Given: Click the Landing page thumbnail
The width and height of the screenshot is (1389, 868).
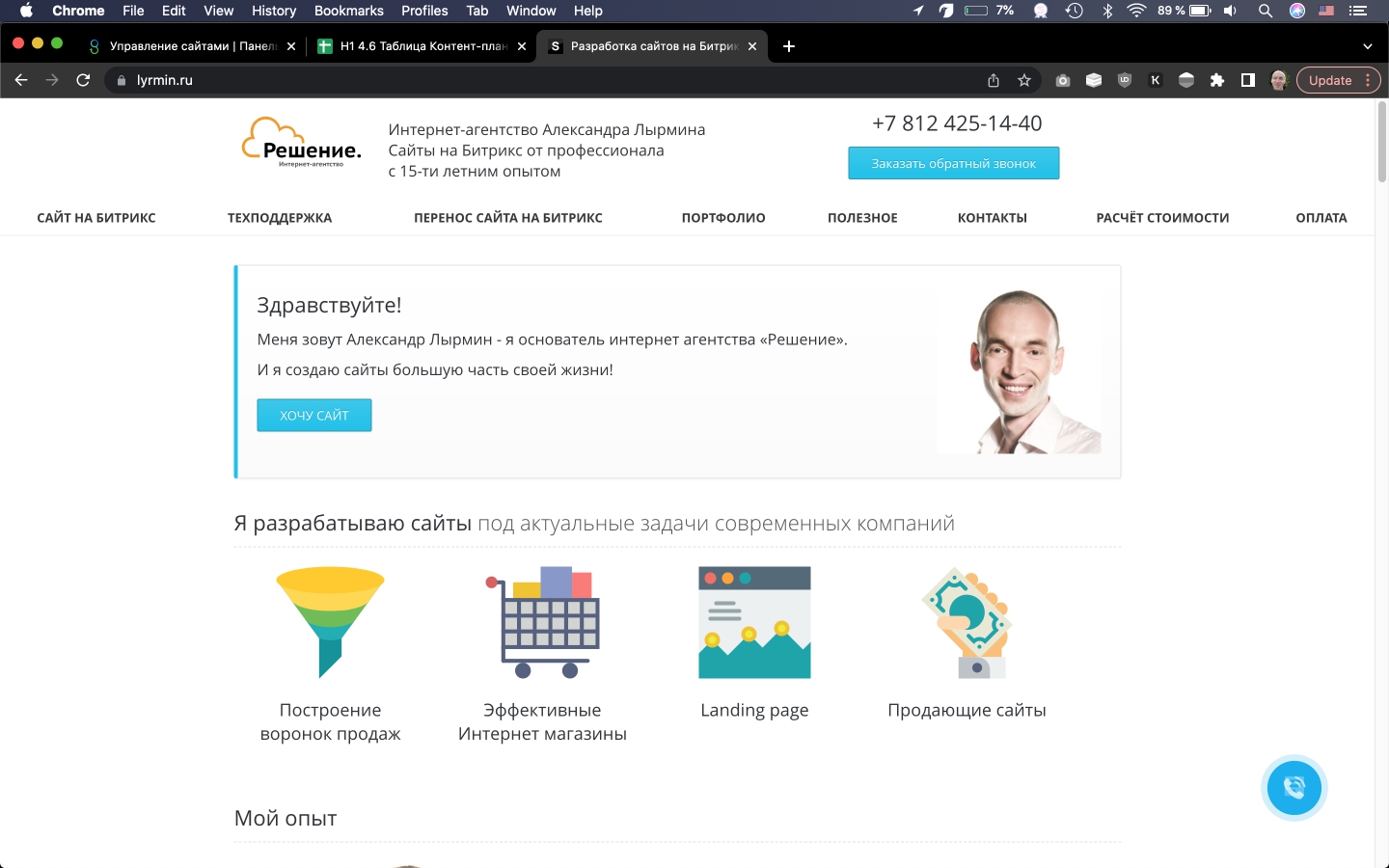Looking at the screenshot, I should click(754, 622).
